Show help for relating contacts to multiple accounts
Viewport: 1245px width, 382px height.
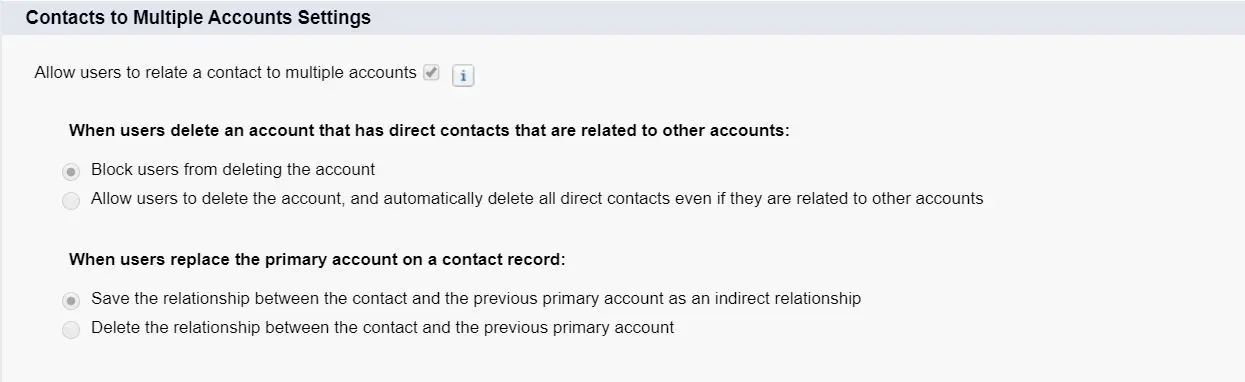tap(463, 76)
